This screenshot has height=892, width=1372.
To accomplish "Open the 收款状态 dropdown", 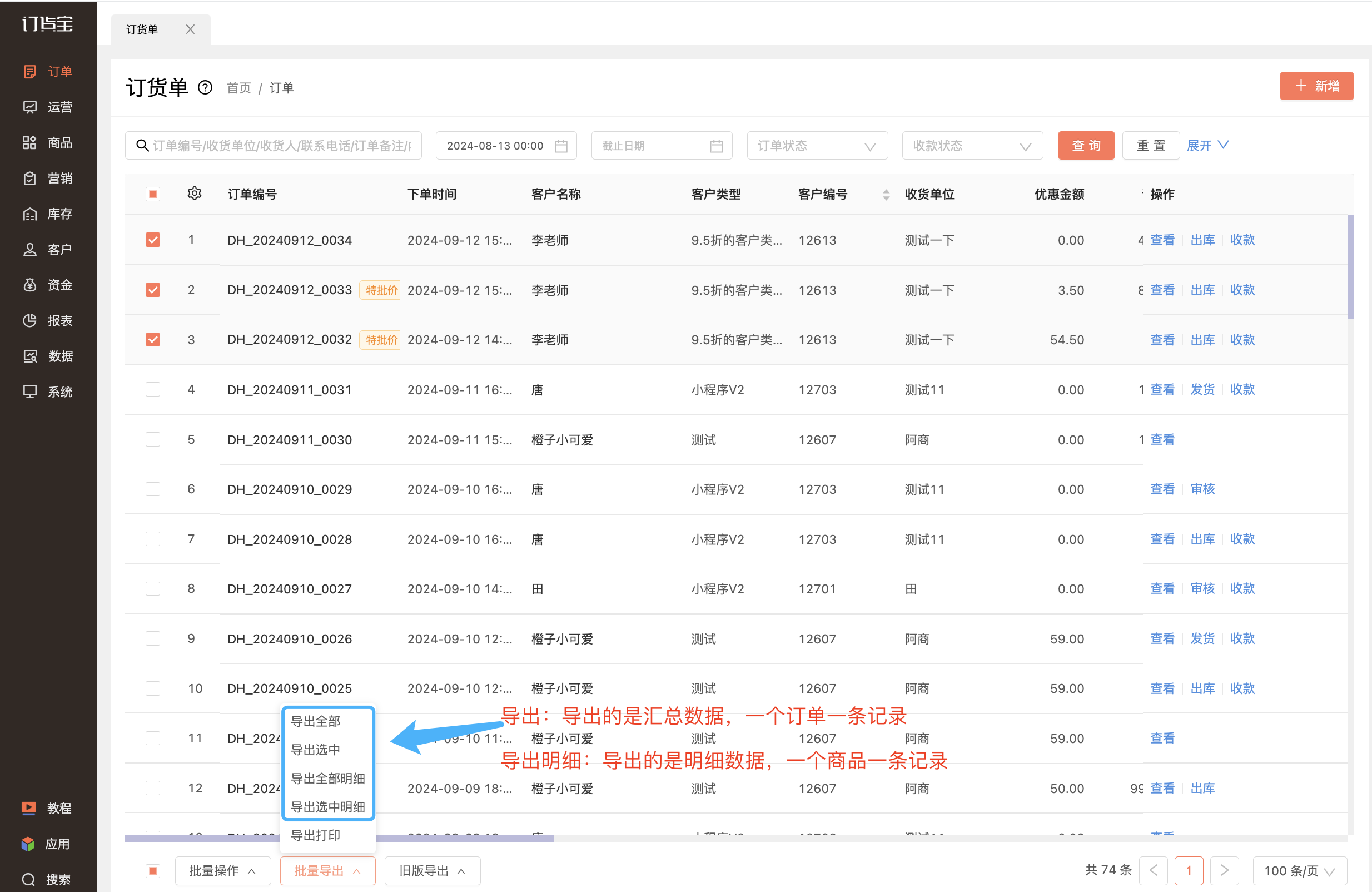I will (972, 146).
